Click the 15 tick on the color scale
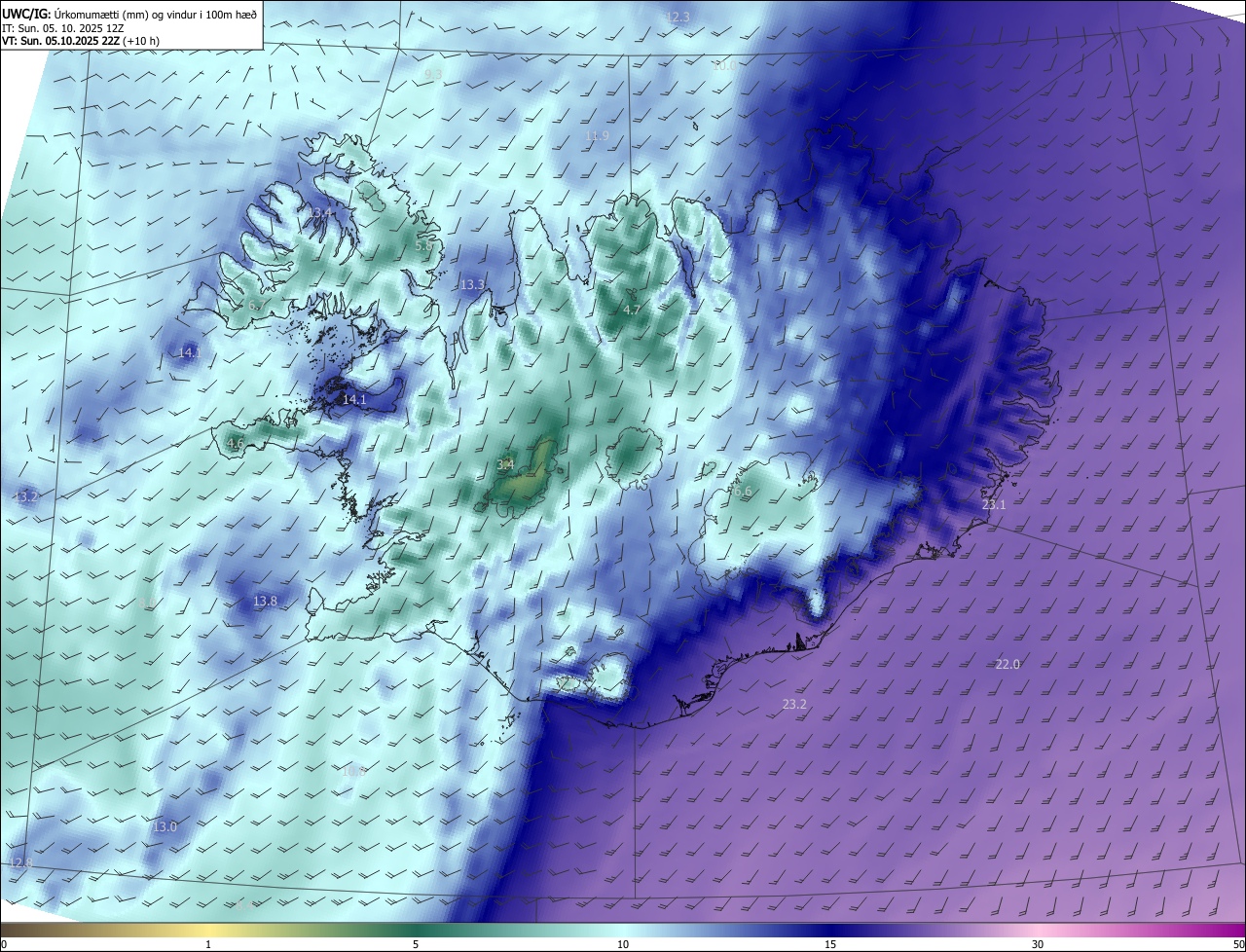1246x952 pixels. pyautogui.click(x=830, y=944)
